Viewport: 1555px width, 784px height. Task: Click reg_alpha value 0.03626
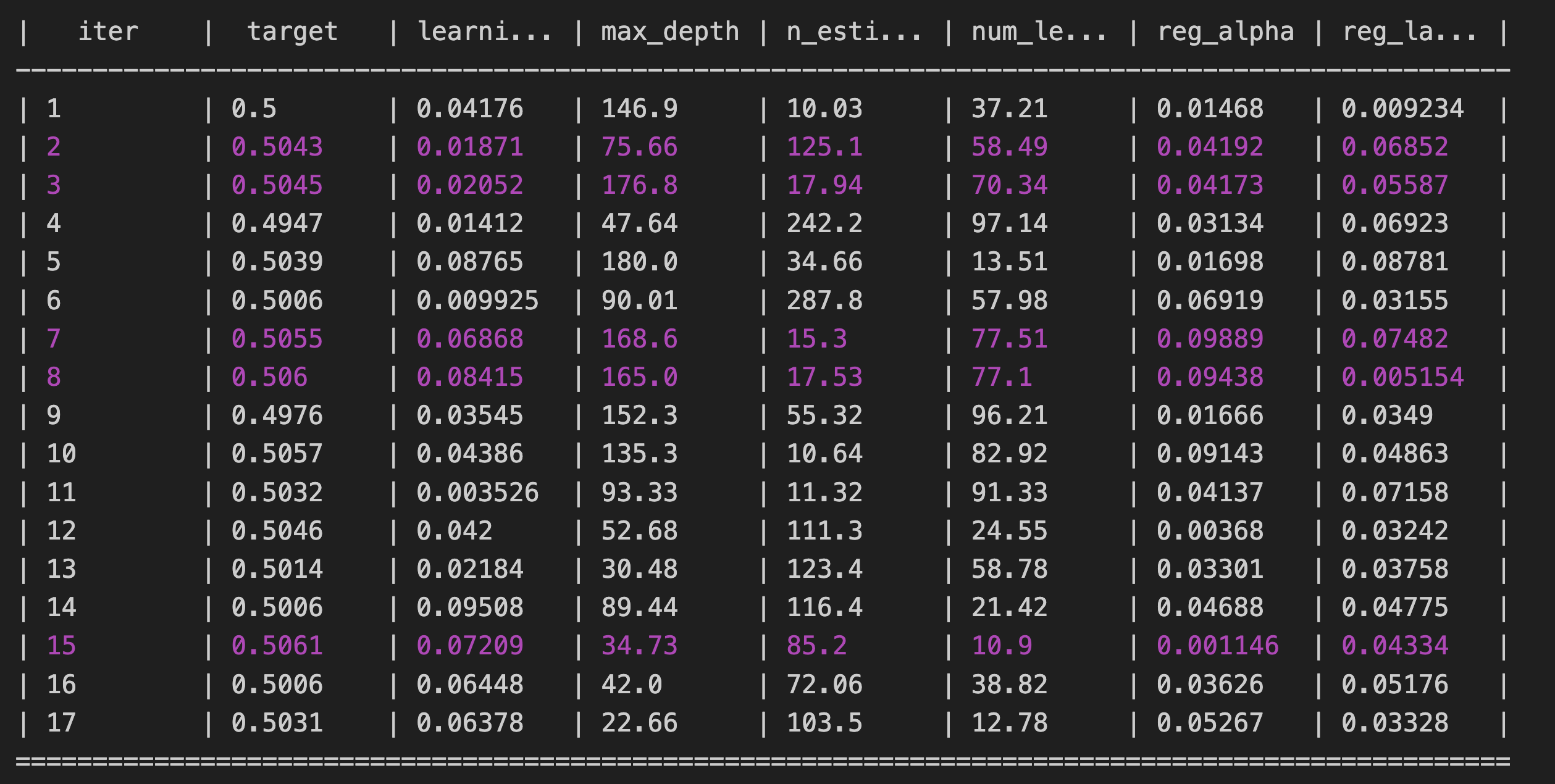[1210, 685]
